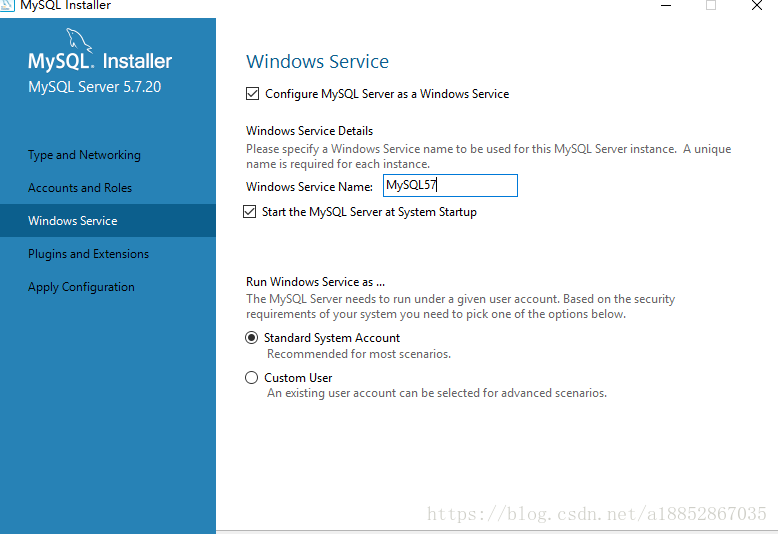778x534 pixels.
Task: Open the Plugins and Extensions step
Action: 88,254
